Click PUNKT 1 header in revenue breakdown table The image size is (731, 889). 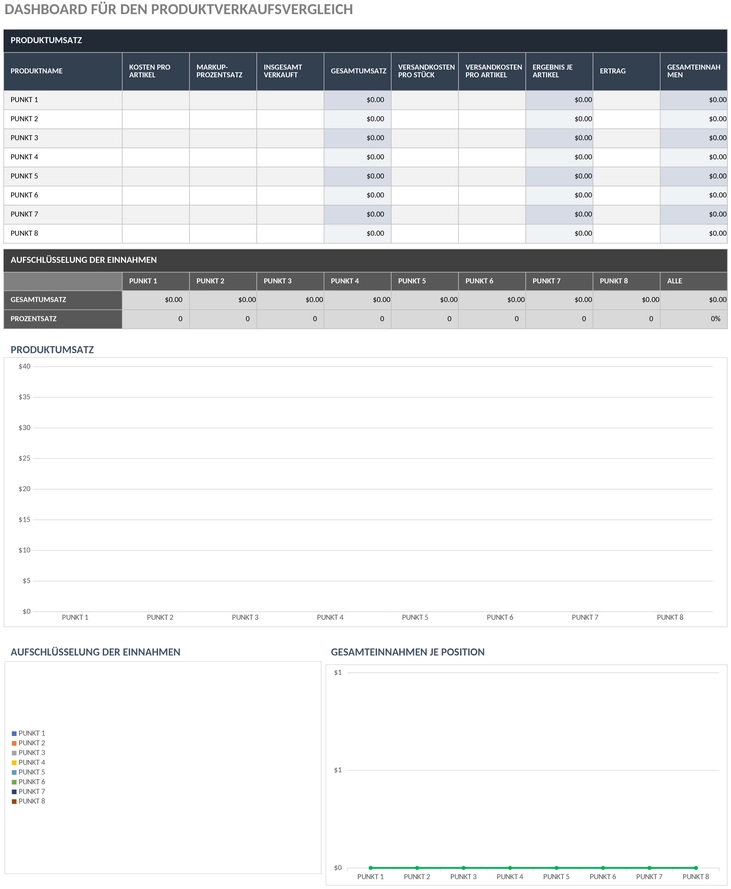156,281
